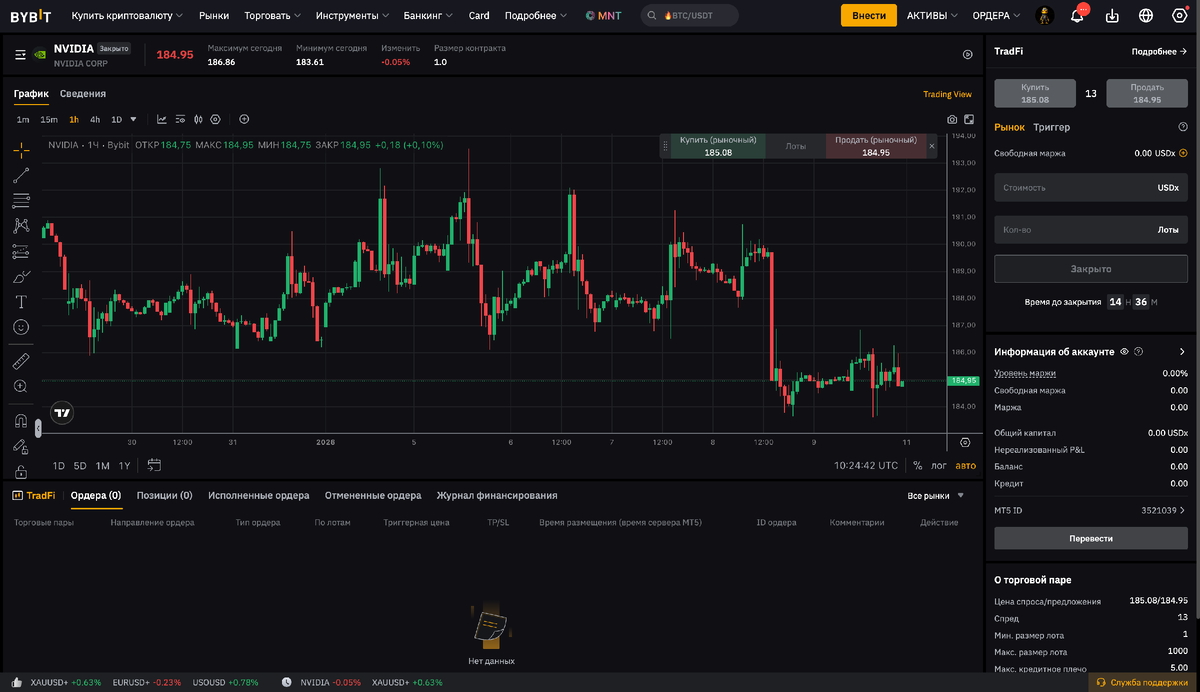The image size is (1200, 692).
Task: Open the header settings hexagon icon
Action: point(1179,16)
